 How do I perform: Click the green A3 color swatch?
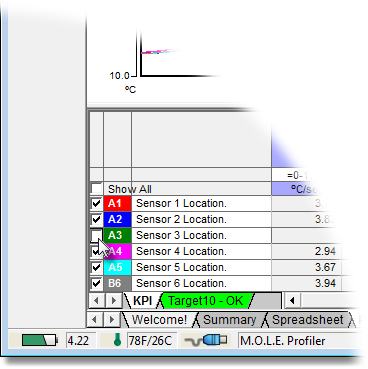coord(117,235)
